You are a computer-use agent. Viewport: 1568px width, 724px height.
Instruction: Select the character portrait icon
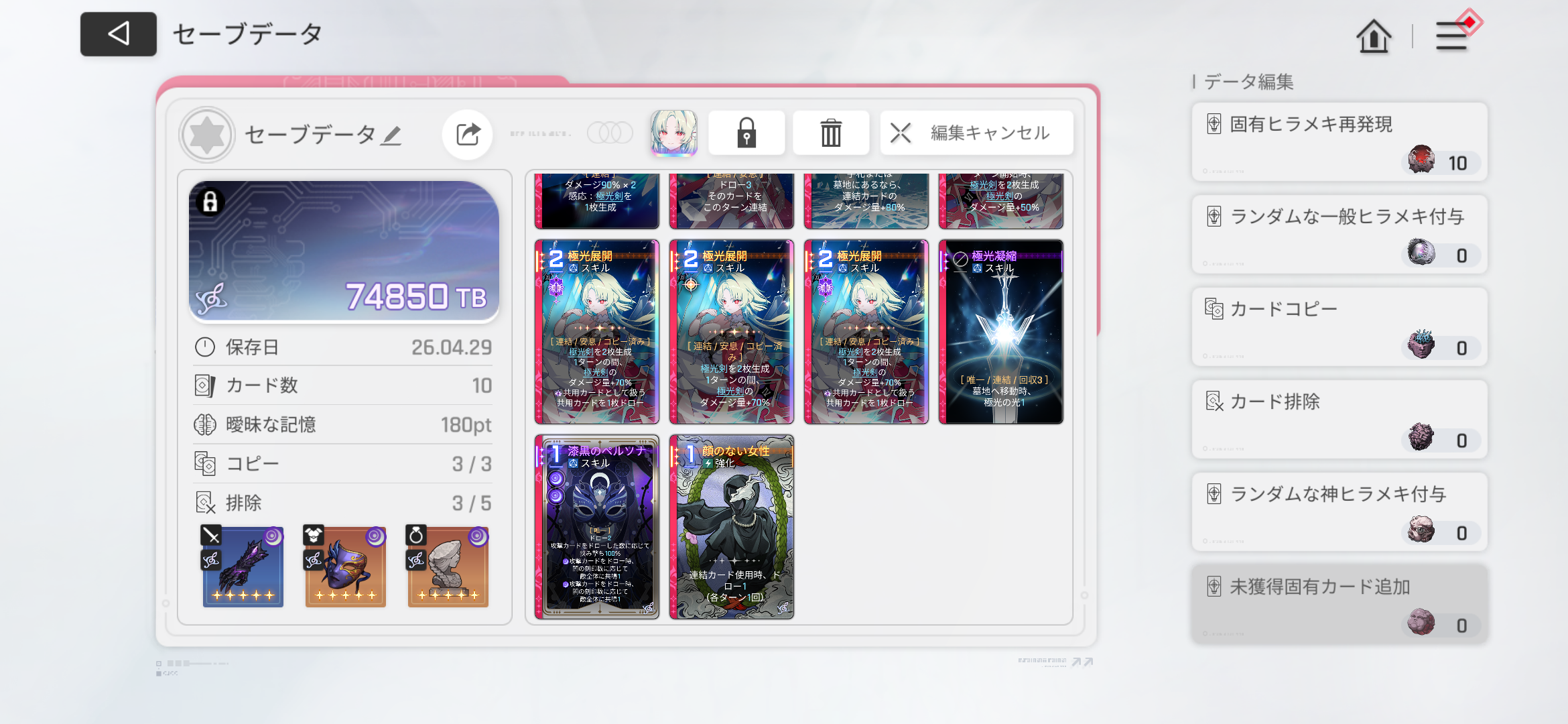click(x=673, y=133)
